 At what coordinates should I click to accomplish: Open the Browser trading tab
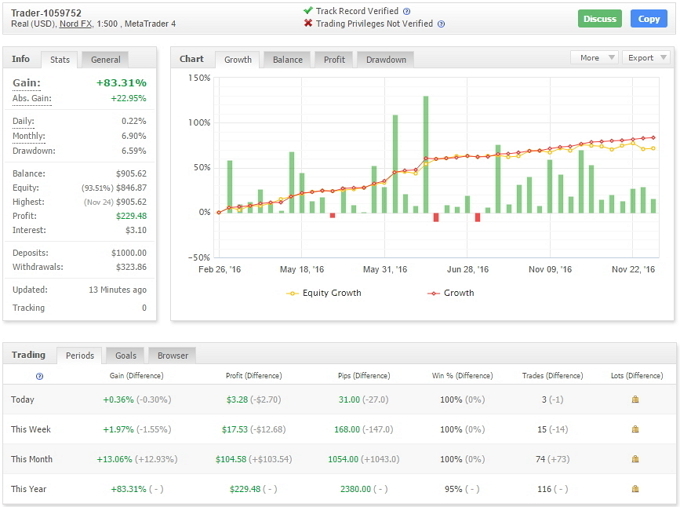tap(173, 356)
